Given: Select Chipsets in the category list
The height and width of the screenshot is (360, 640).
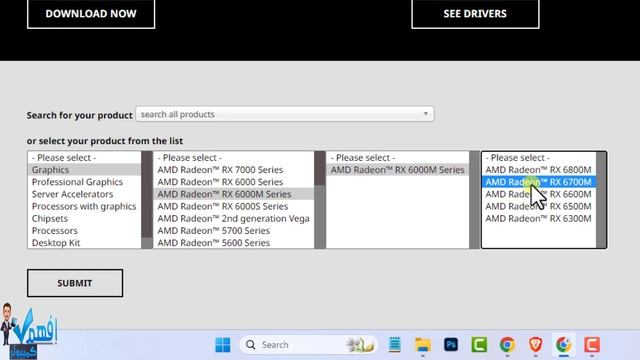Looking at the screenshot, I should [x=84, y=218].
